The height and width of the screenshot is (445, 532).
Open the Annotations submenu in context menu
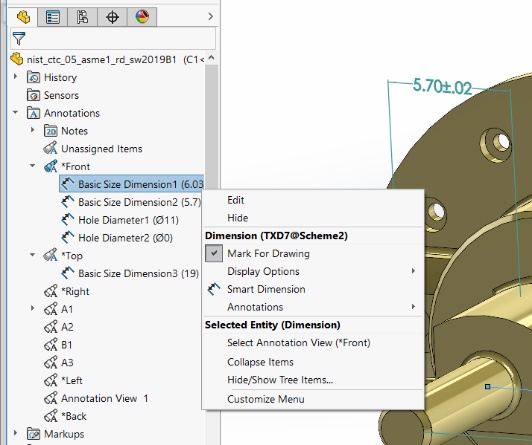point(313,307)
